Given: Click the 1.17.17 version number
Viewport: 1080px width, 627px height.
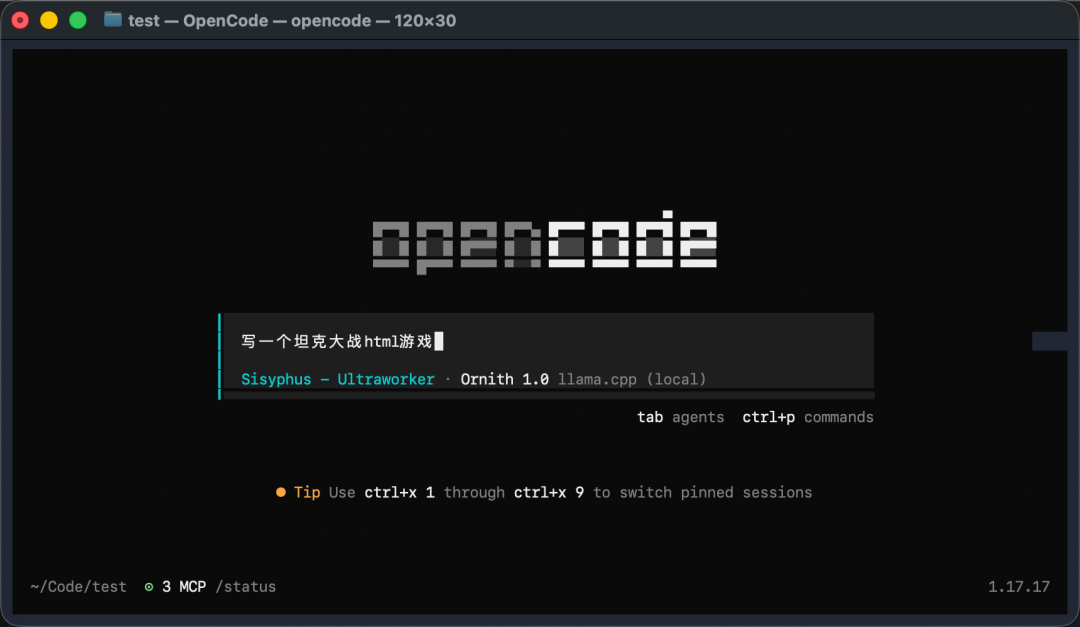Looking at the screenshot, I should (1019, 587).
